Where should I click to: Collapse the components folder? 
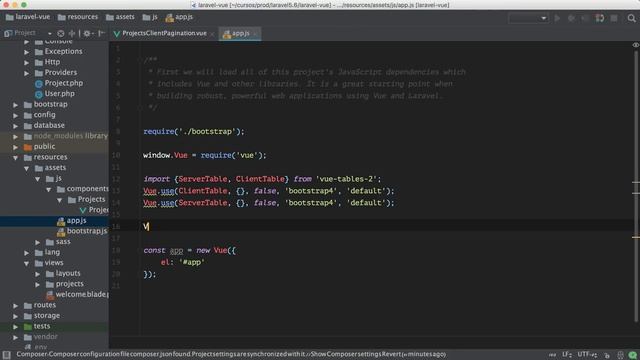pos(49,189)
